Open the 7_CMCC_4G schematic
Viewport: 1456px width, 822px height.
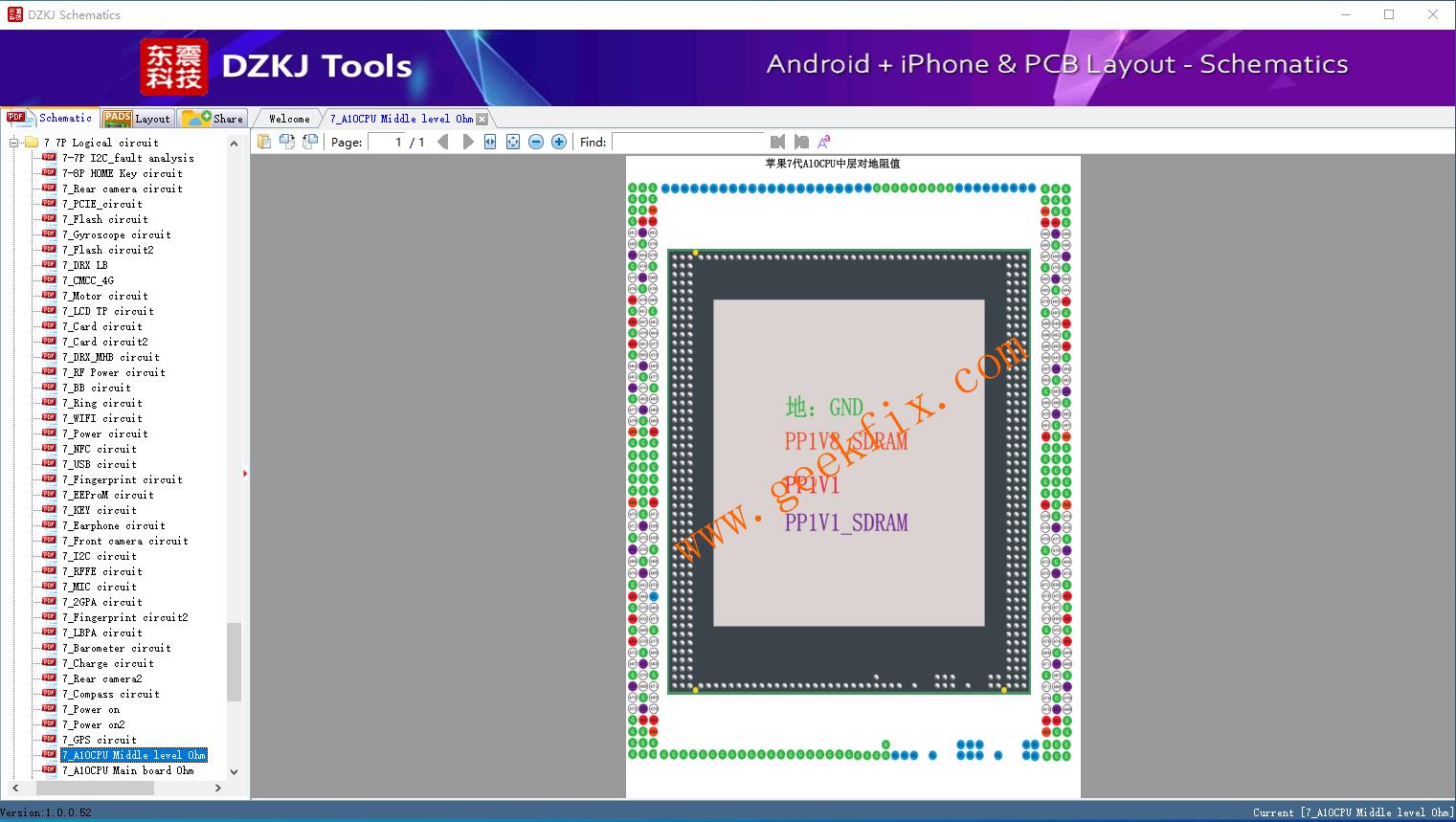pyautogui.click(x=88, y=280)
